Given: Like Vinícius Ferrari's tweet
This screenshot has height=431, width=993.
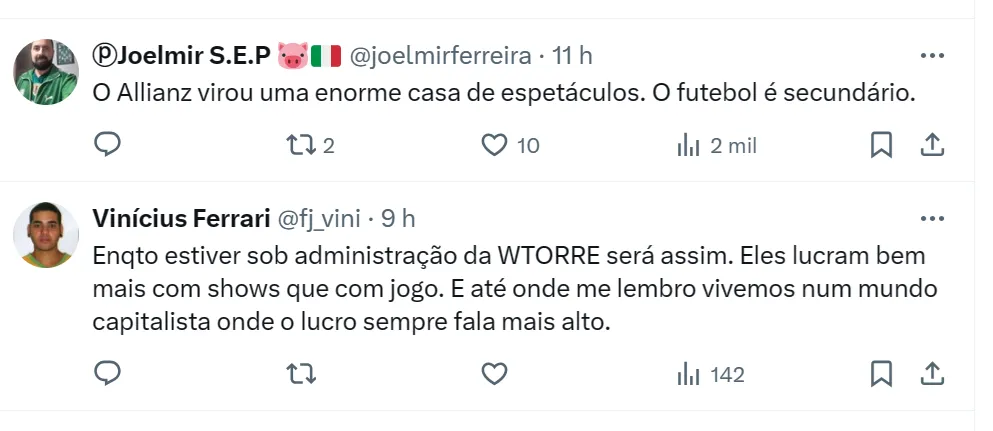Looking at the screenshot, I should (494, 374).
